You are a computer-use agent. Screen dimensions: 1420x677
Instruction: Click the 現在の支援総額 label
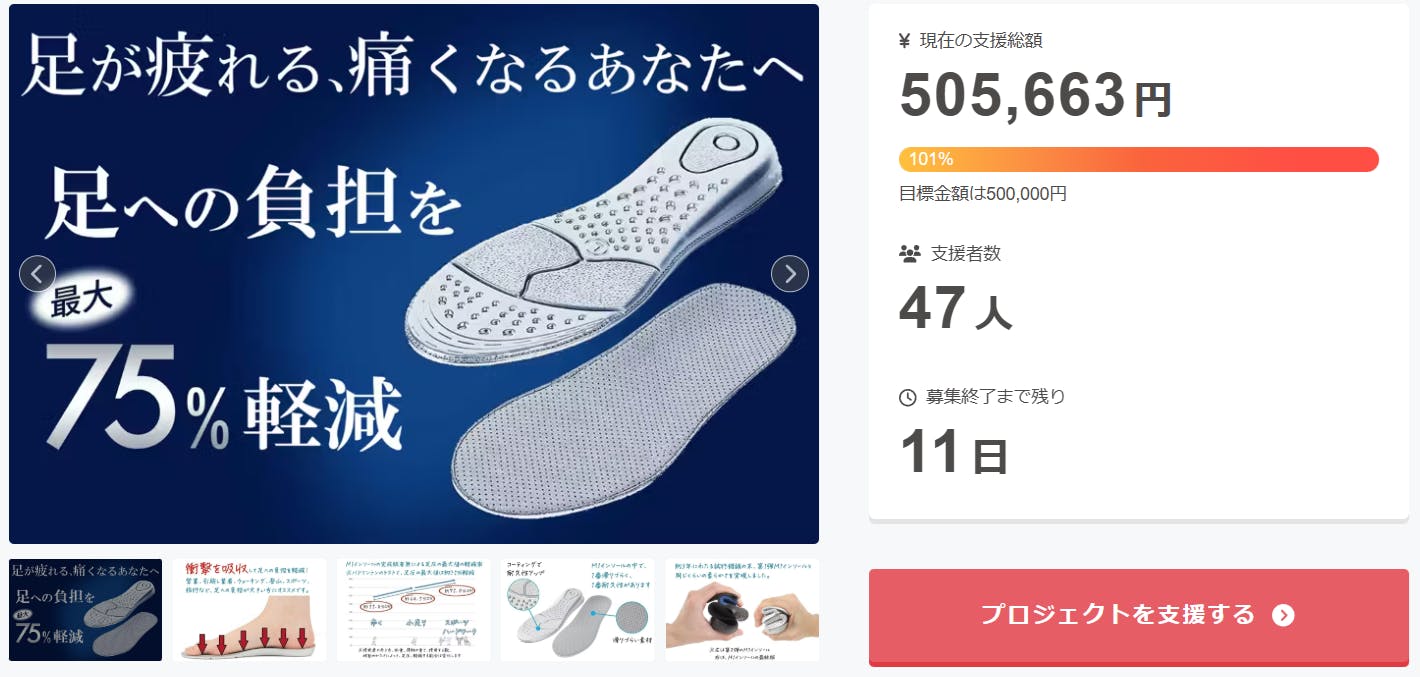click(x=981, y=41)
